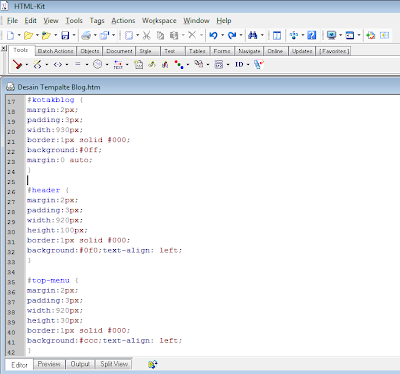The image size is (400, 374).
Task: Open the Tags menu
Action: click(97, 21)
